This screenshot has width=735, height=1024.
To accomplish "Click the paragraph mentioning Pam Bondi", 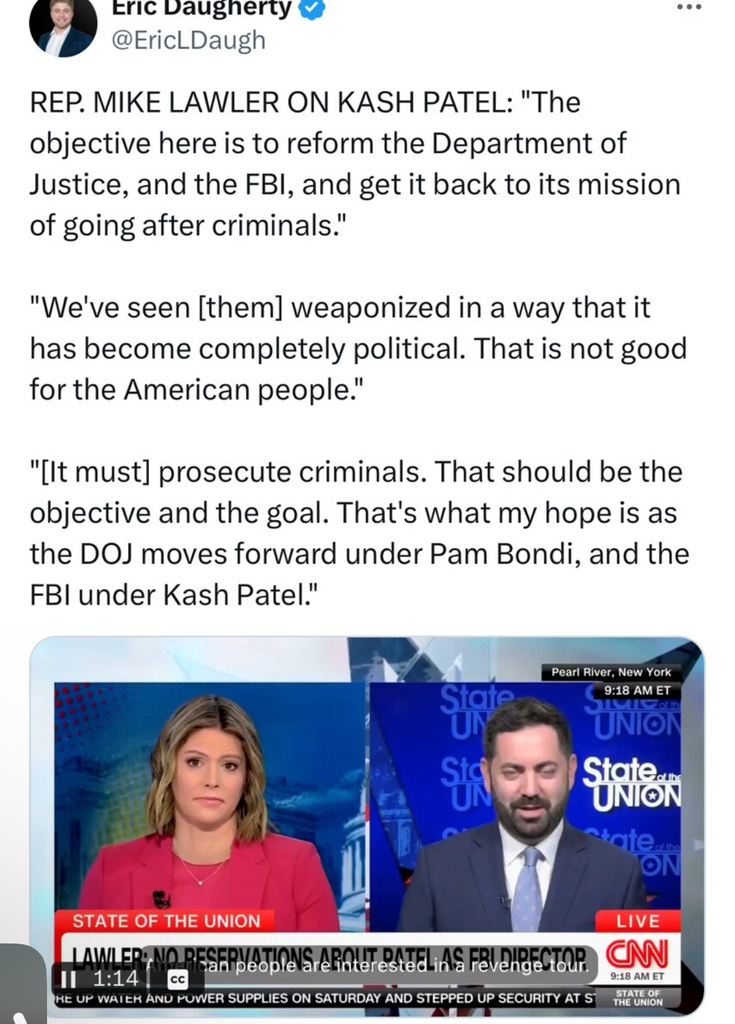I will coord(359,533).
